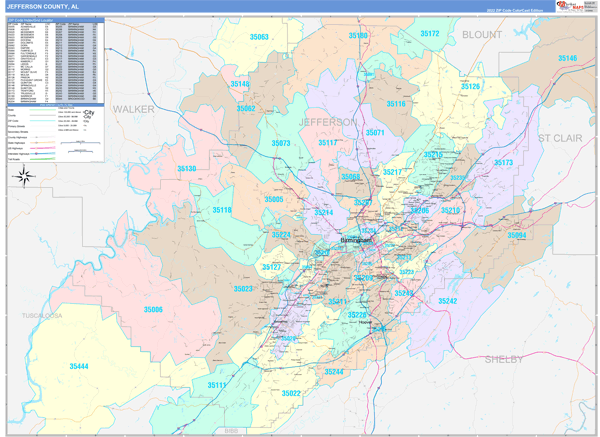Viewport: 600px width, 437px height.
Task: Click the WALKER county label
Action: pos(135,108)
